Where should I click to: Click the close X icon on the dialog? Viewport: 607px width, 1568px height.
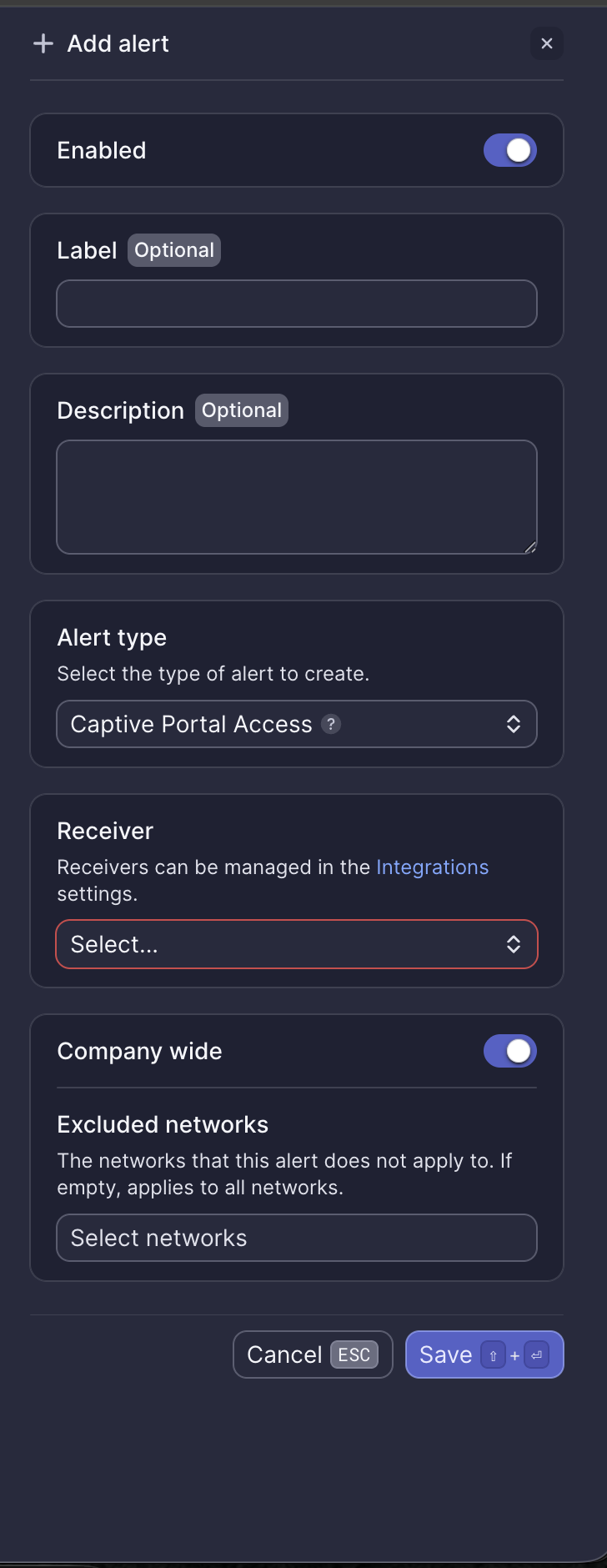(547, 43)
